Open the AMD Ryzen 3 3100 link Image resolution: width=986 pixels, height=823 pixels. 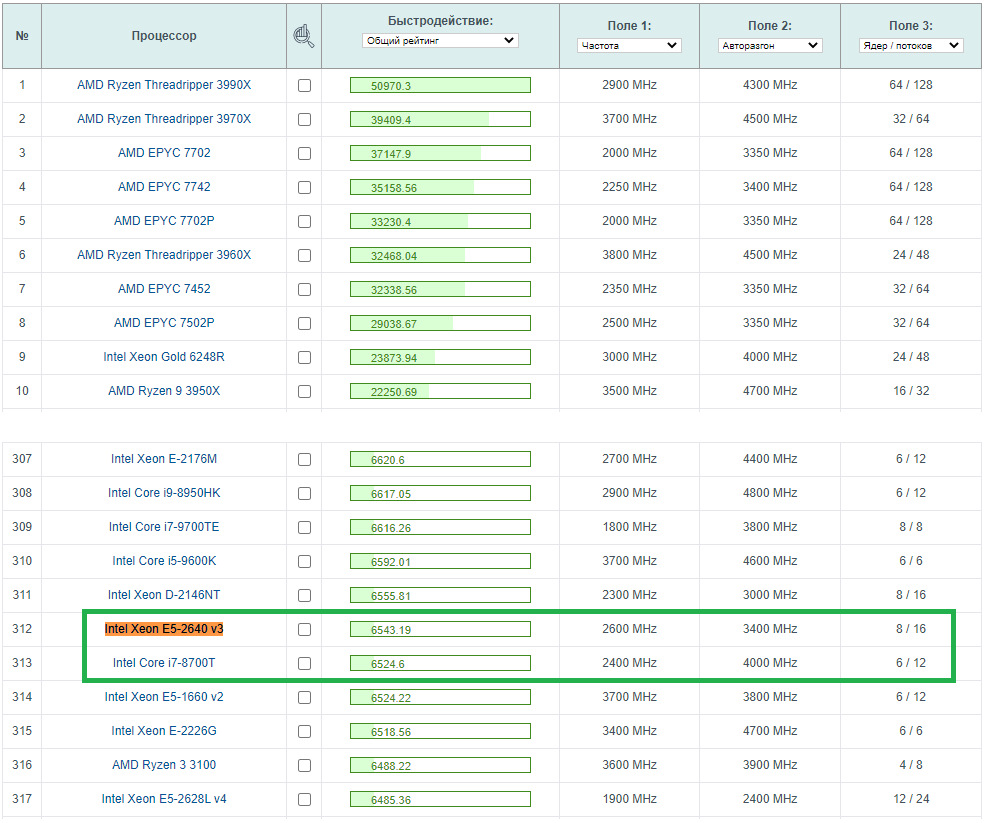pyautogui.click(x=164, y=765)
